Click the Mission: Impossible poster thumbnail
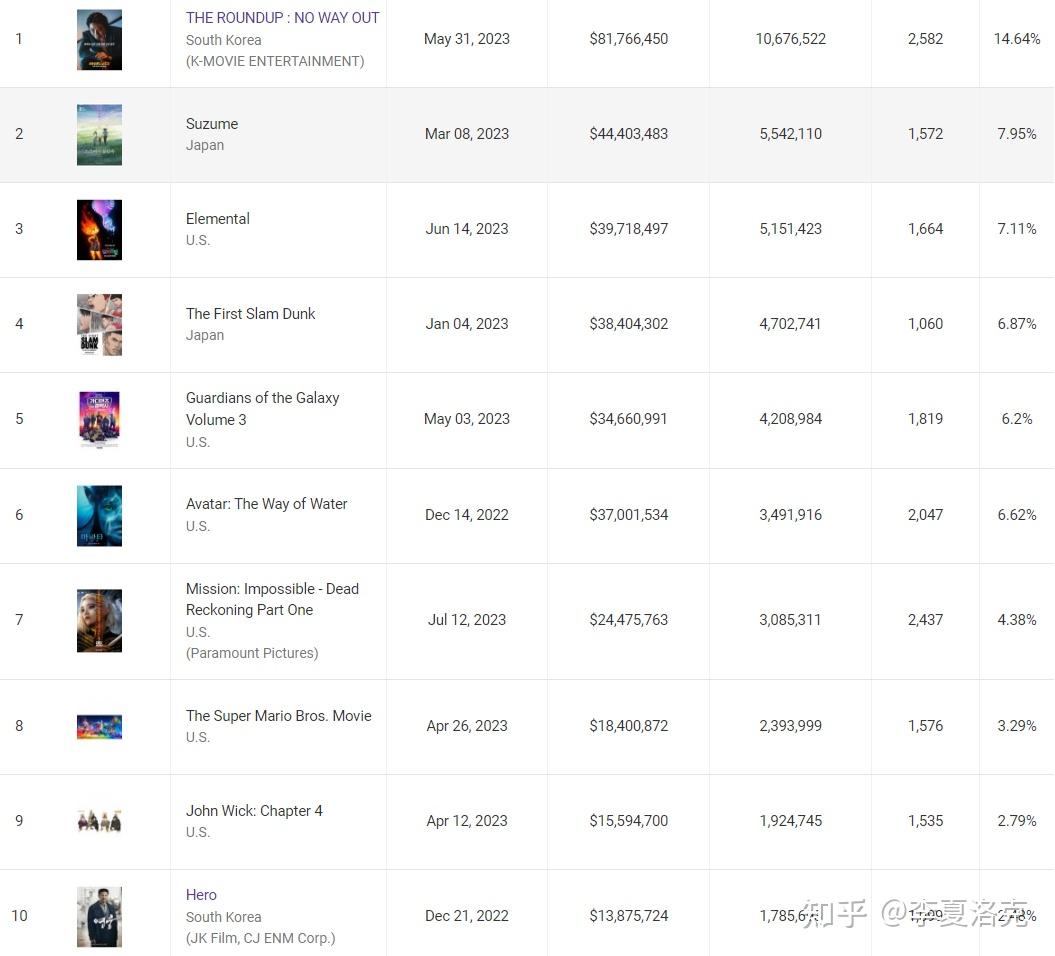 pyautogui.click(x=100, y=620)
